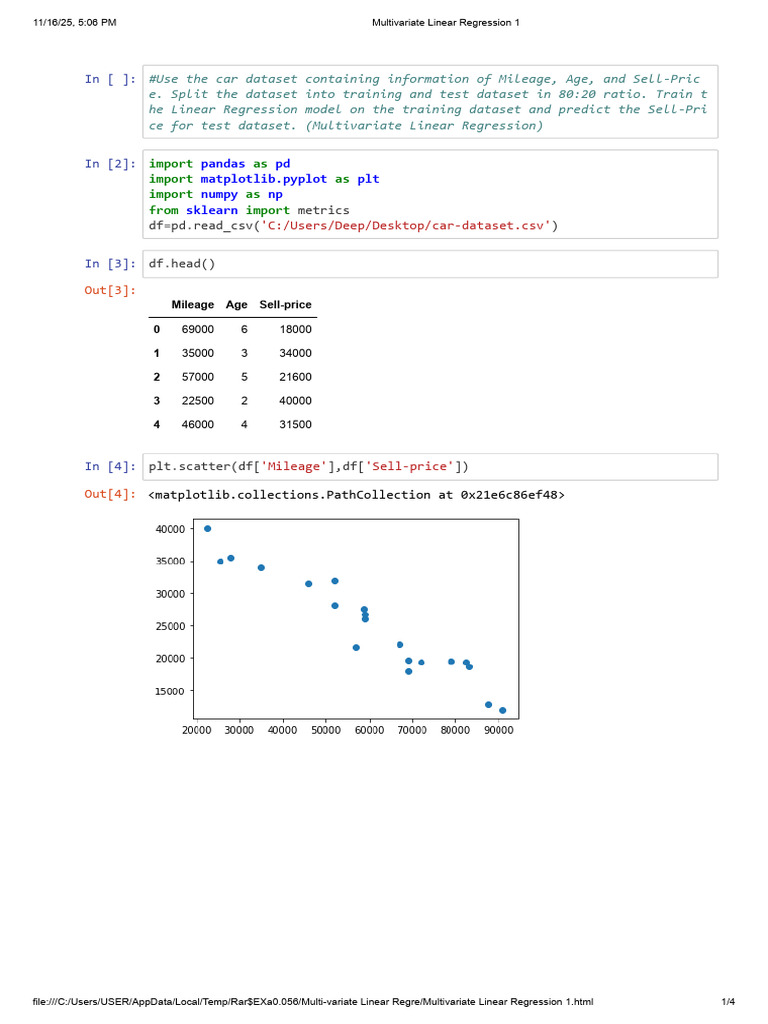Click the file path footer text

313,1002
